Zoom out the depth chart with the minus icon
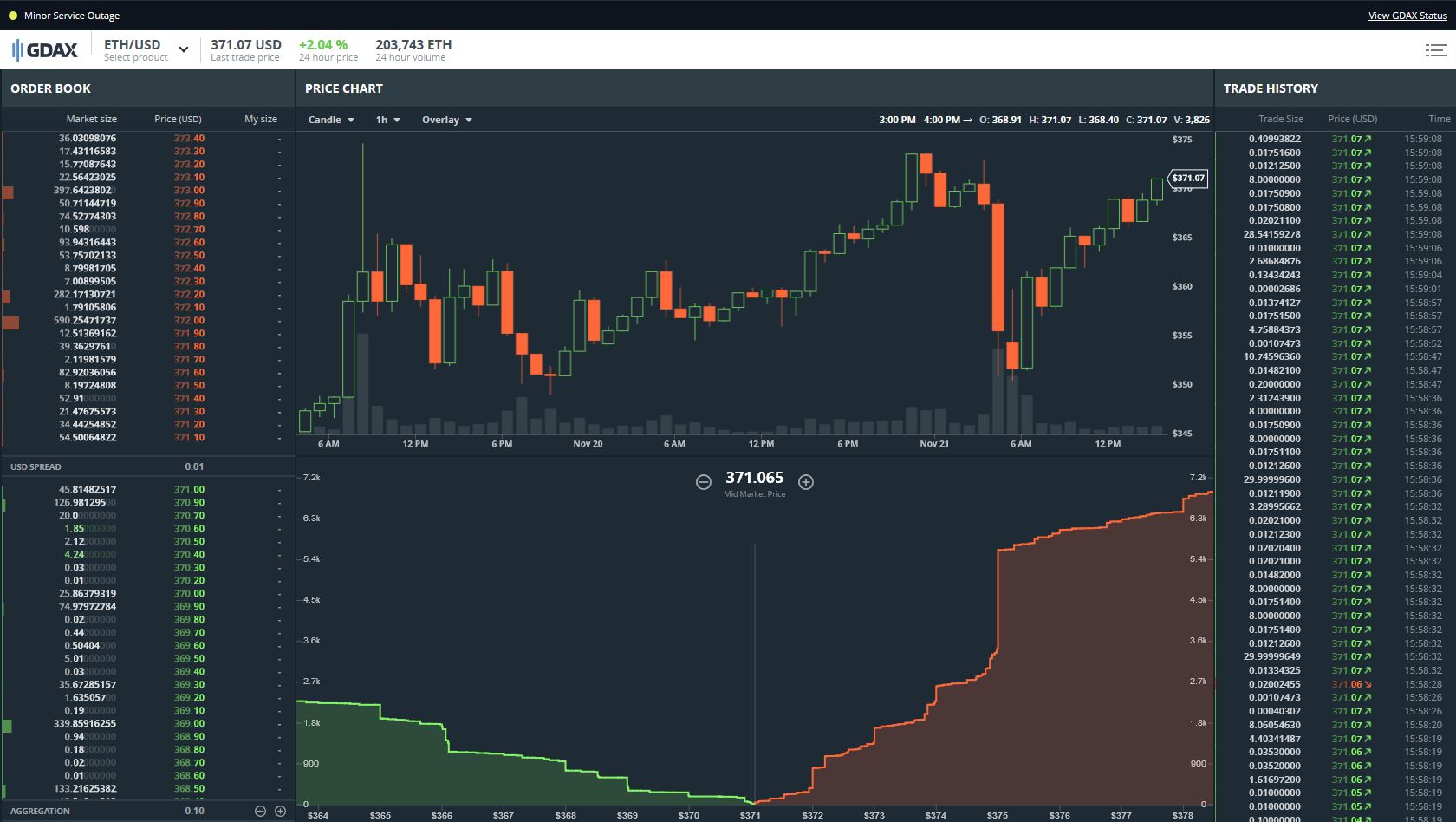This screenshot has height=822, width=1456. click(x=704, y=481)
